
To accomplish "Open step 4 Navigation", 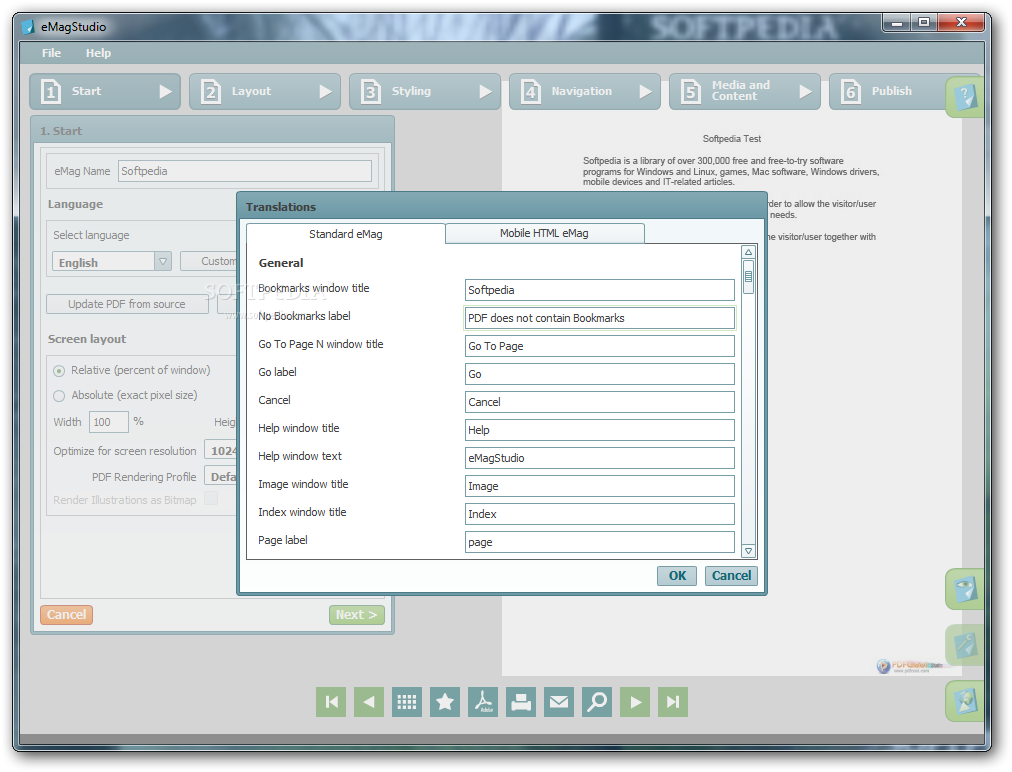I will tap(585, 92).
